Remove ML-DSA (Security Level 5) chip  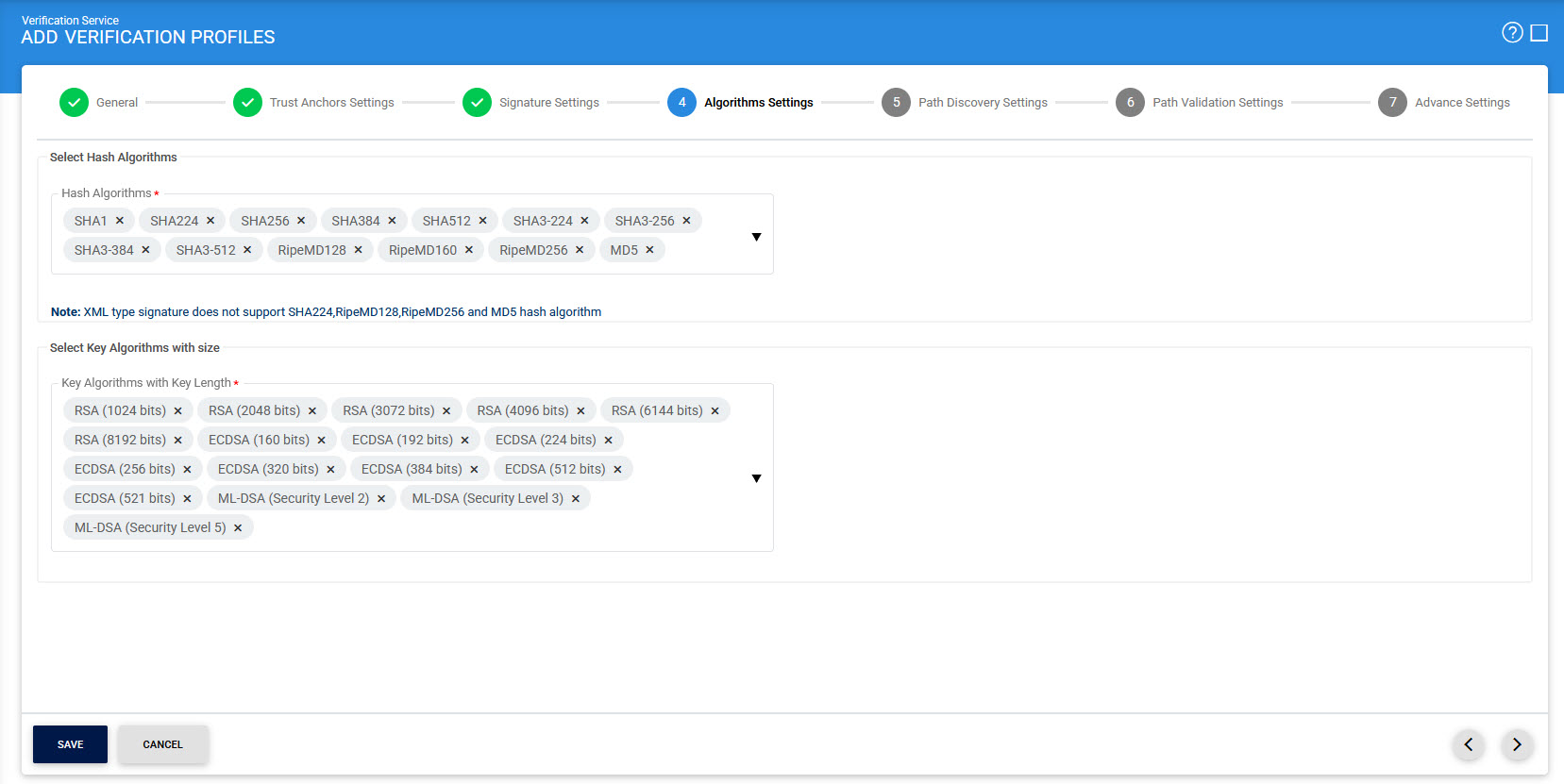click(238, 528)
